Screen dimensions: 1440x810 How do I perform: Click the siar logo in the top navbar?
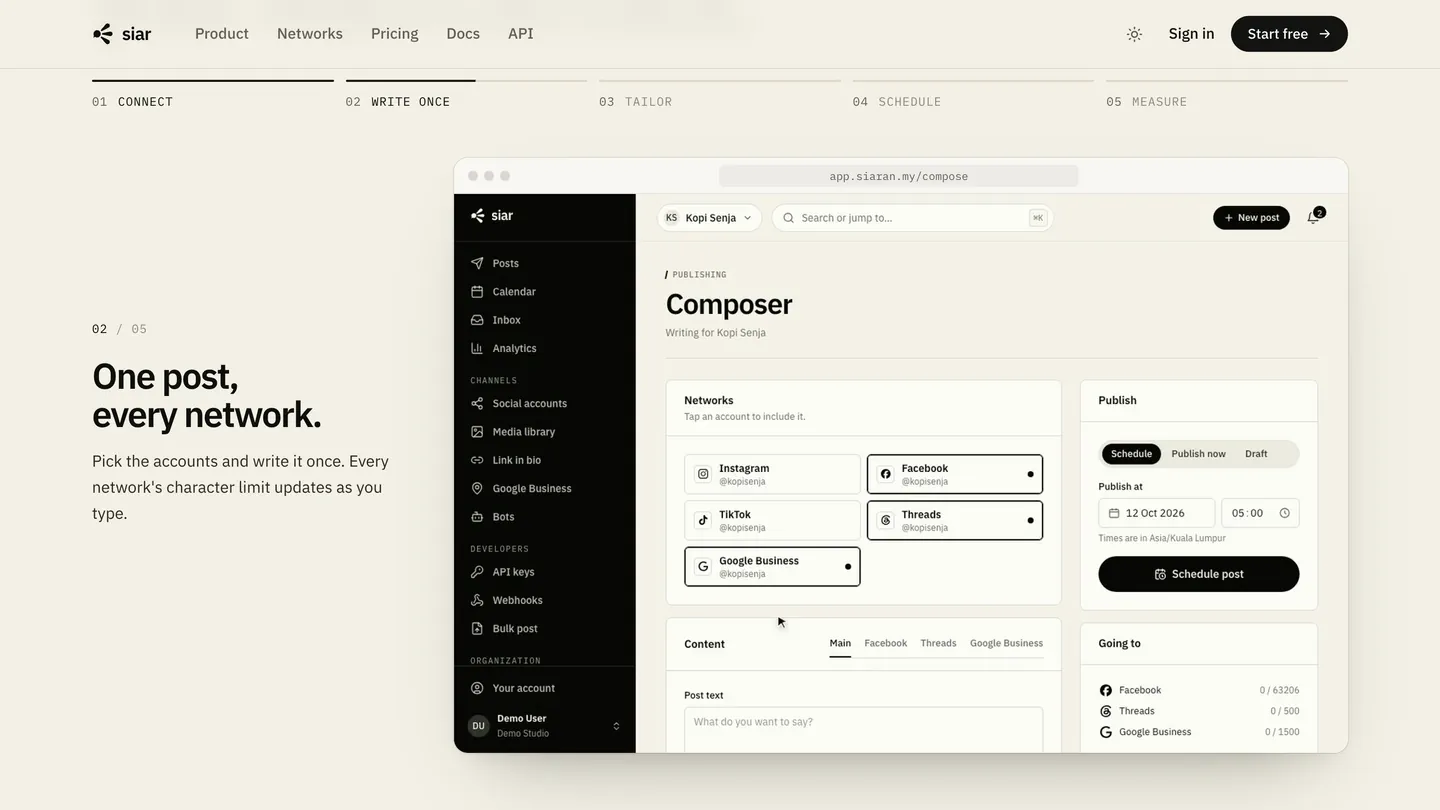(x=122, y=34)
